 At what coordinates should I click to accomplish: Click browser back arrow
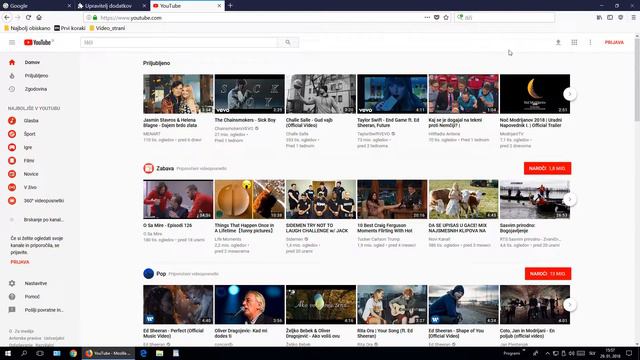pyautogui.click(x=7, y=18)
